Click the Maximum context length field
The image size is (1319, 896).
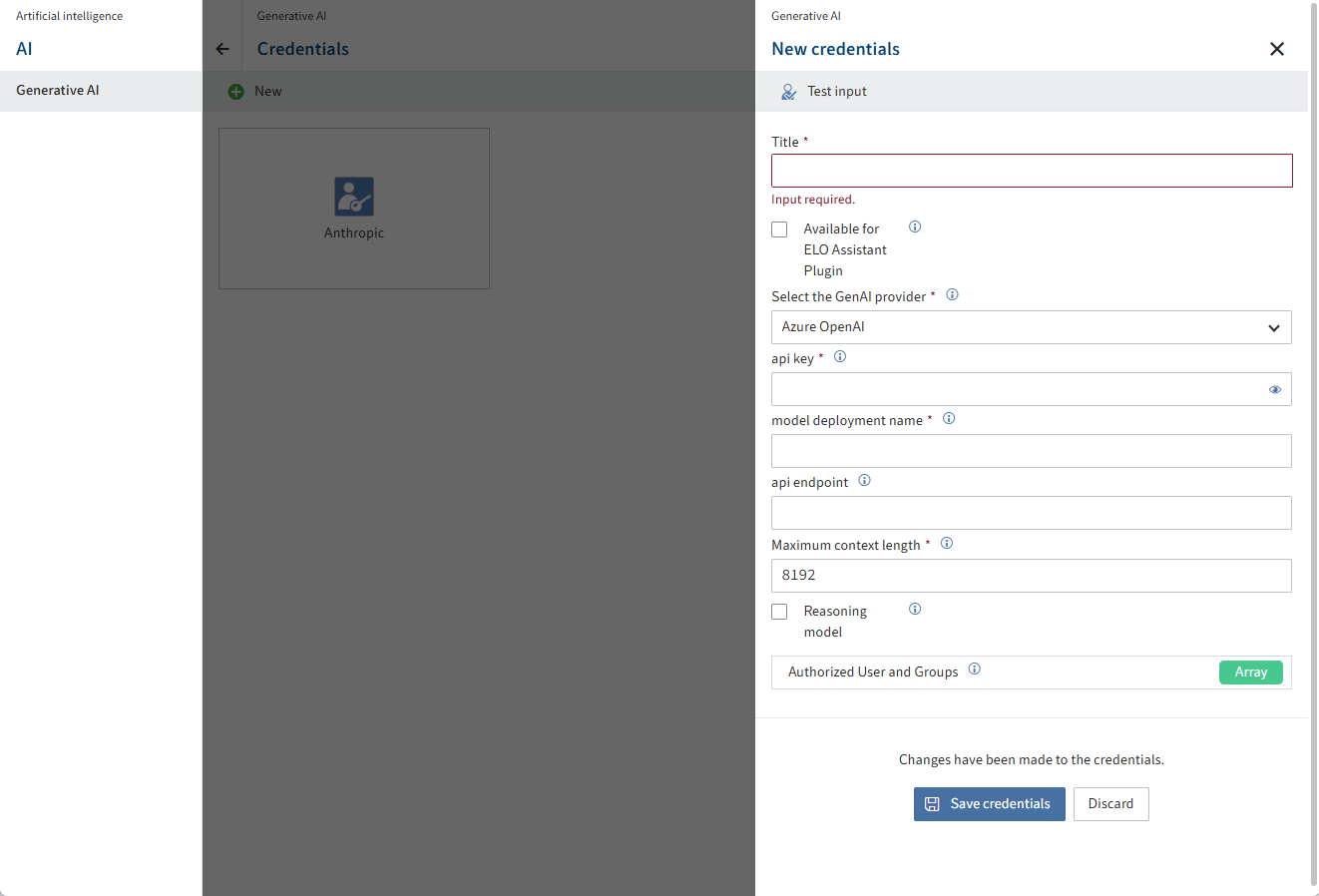1032,576
